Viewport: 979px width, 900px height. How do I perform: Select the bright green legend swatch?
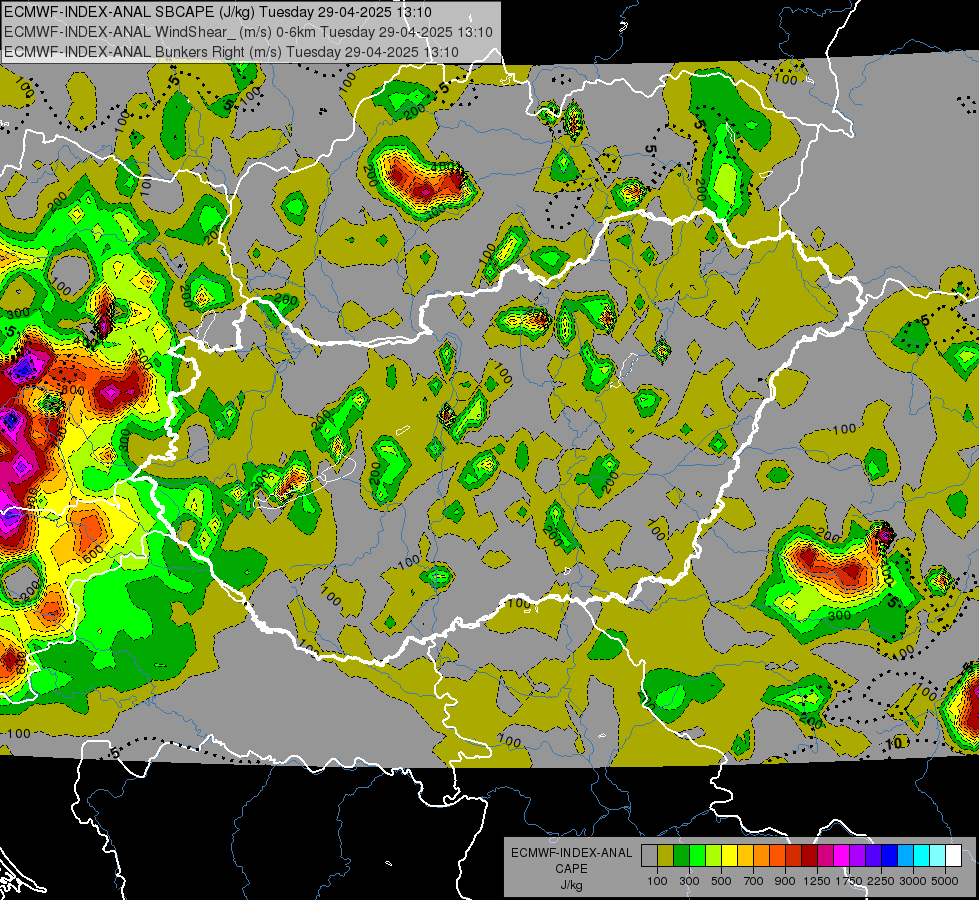click(x=697, y=856)
